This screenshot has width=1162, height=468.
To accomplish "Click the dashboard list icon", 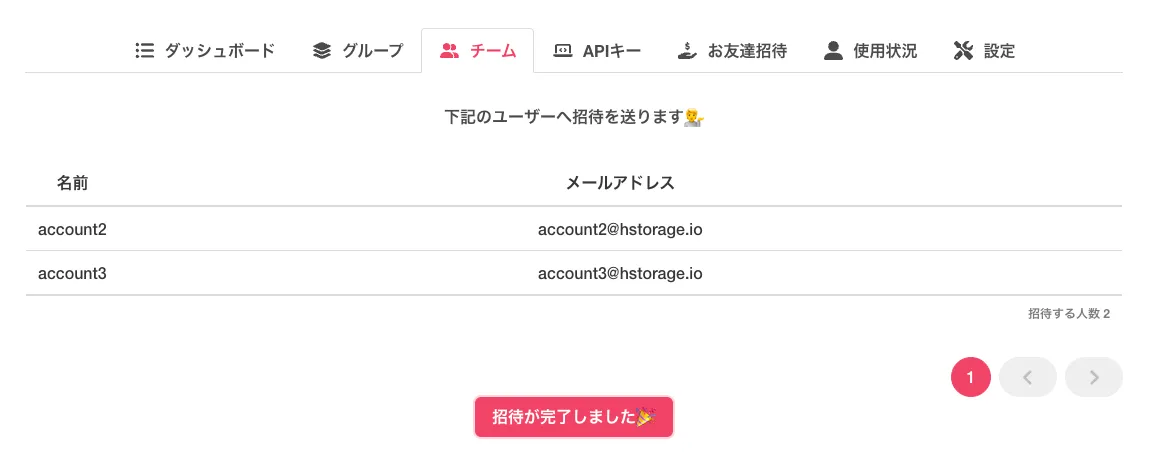I will pos(144,50).
